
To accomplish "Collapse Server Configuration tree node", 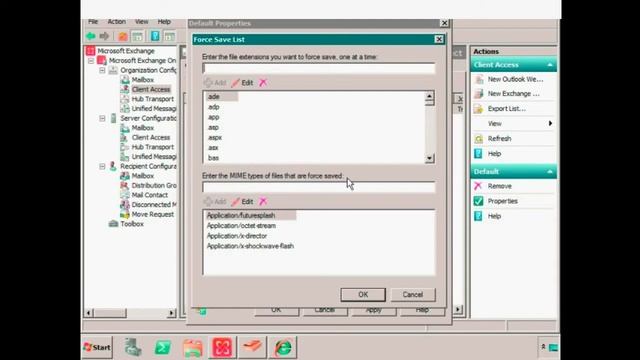I will pos(102,118).
